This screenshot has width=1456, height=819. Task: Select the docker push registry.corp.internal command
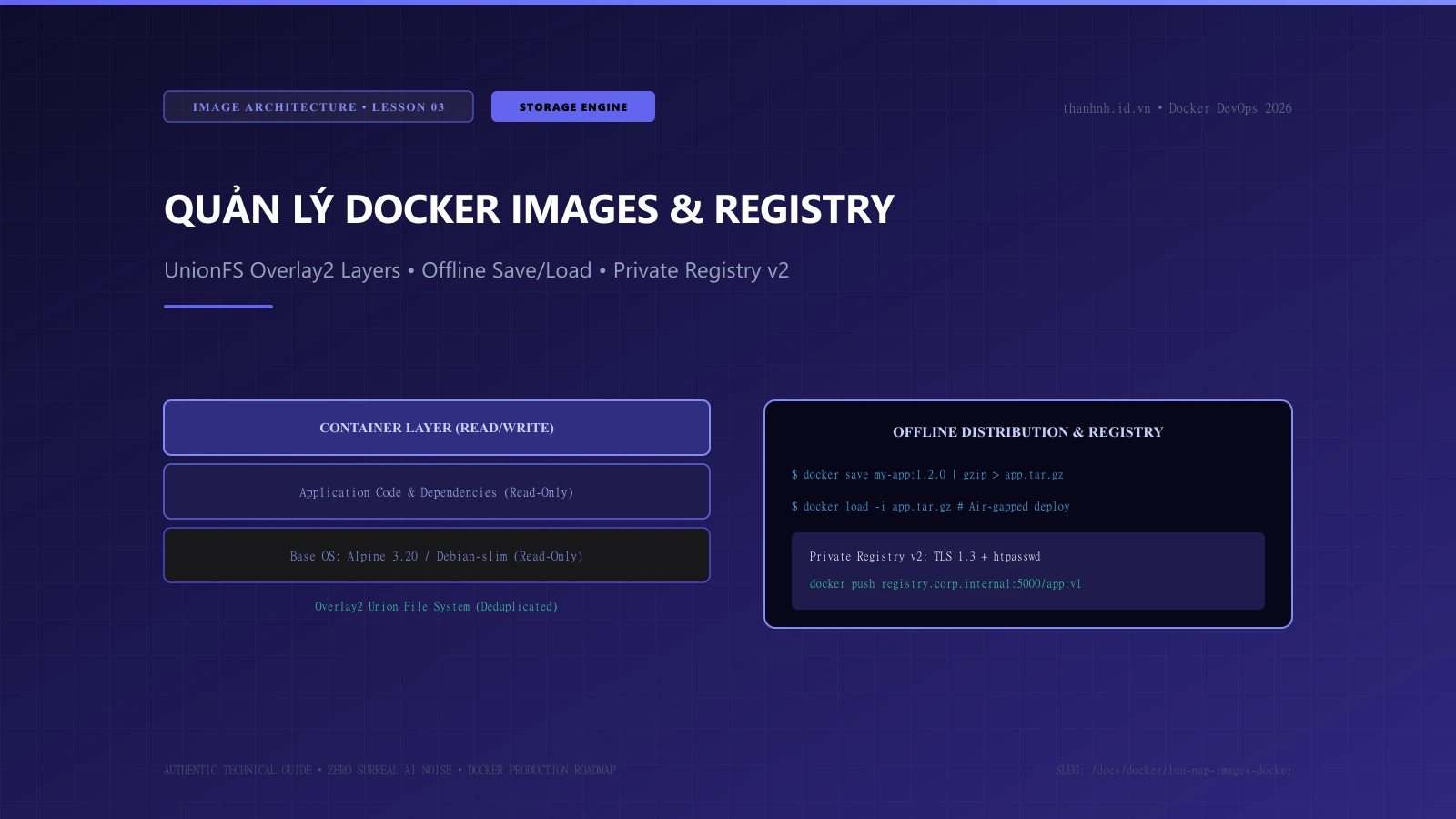945,584
